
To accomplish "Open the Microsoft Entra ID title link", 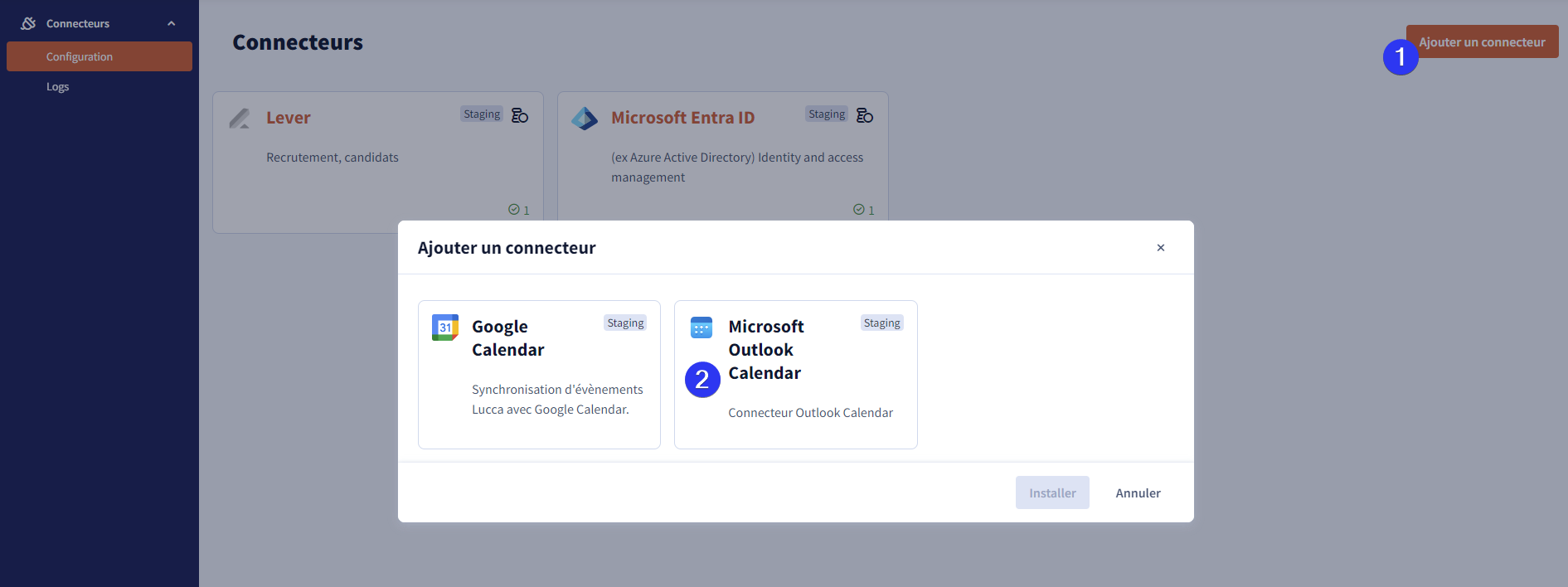I will (x=683, y=118).
